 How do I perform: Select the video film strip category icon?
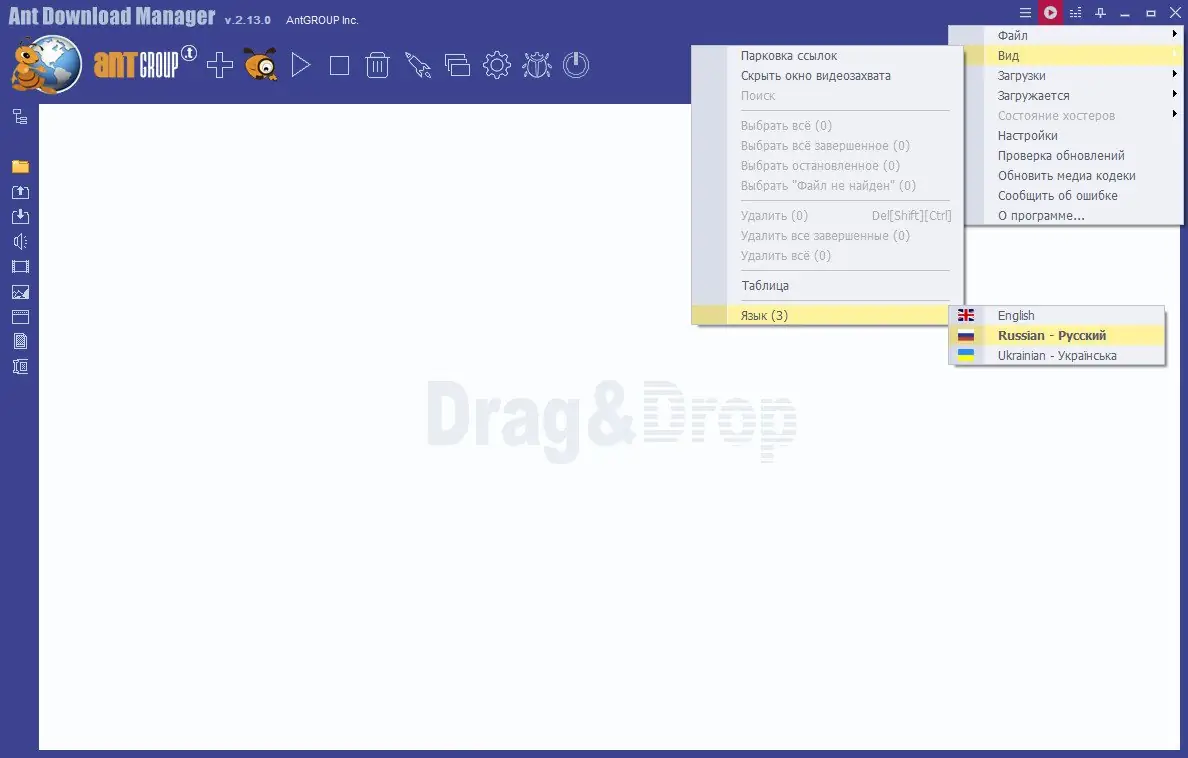(x=20, y=267)
